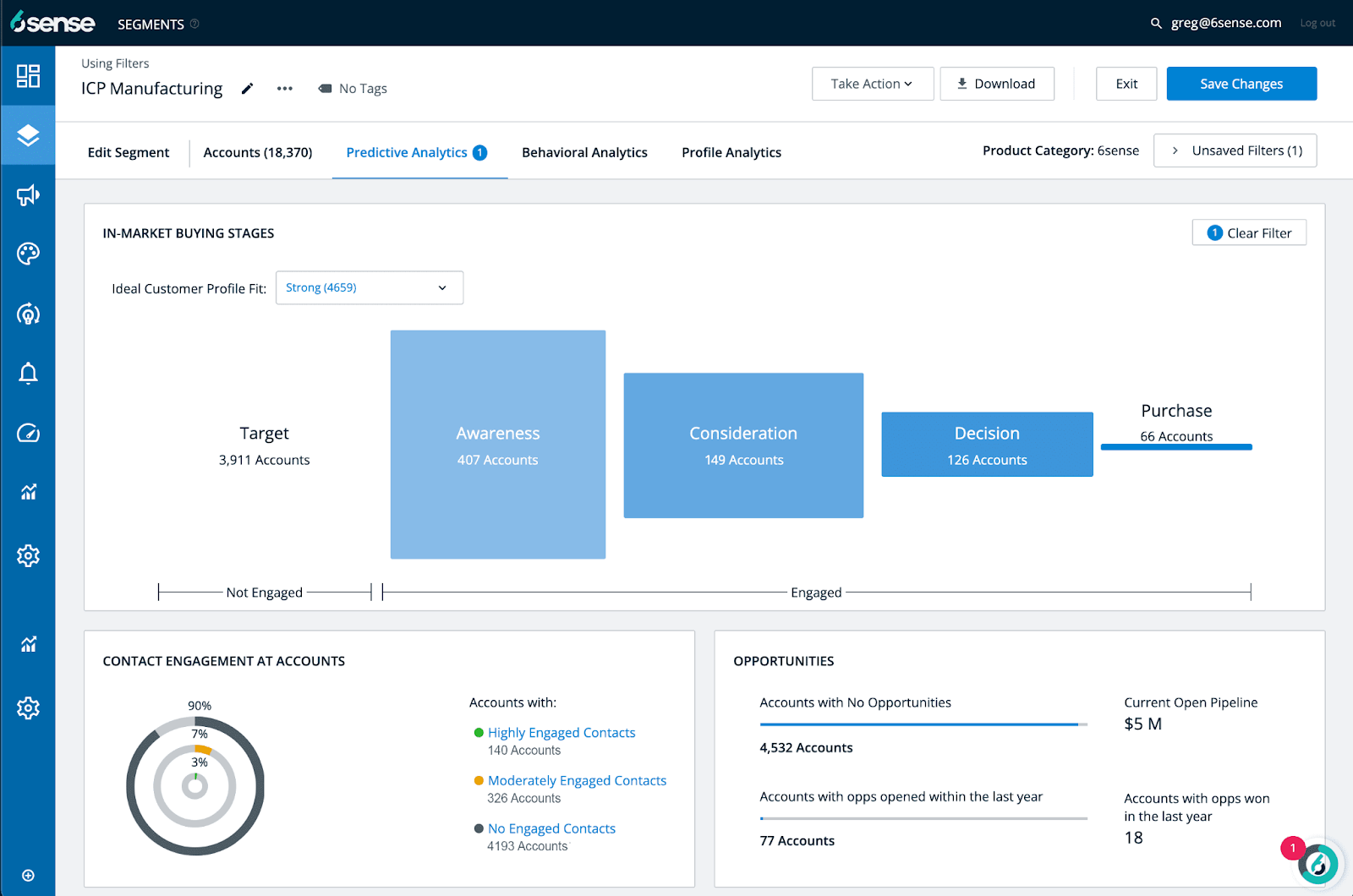Click the Save Changes button
This screenshot has width=1353, height=896.
pos(1241,84)
